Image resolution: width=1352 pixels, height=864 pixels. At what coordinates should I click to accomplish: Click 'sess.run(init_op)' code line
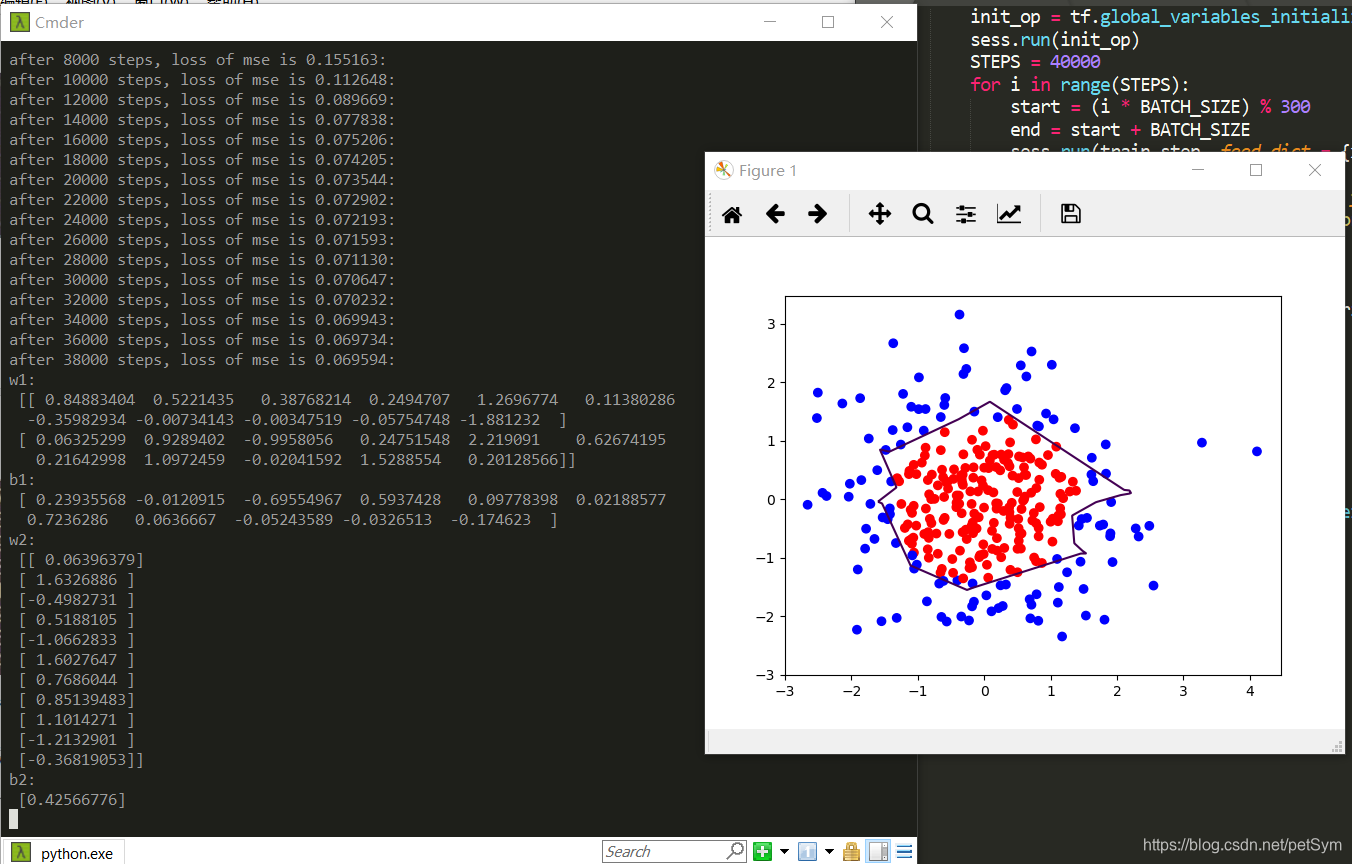pos(1055,40)
